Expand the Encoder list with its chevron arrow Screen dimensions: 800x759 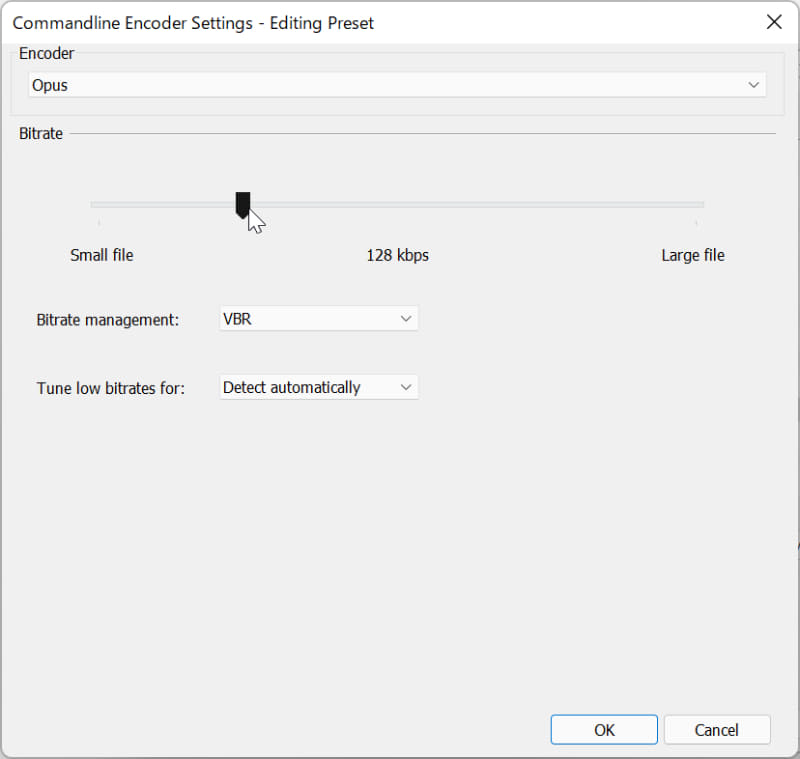pyautogui.click(x=753, y=85)
